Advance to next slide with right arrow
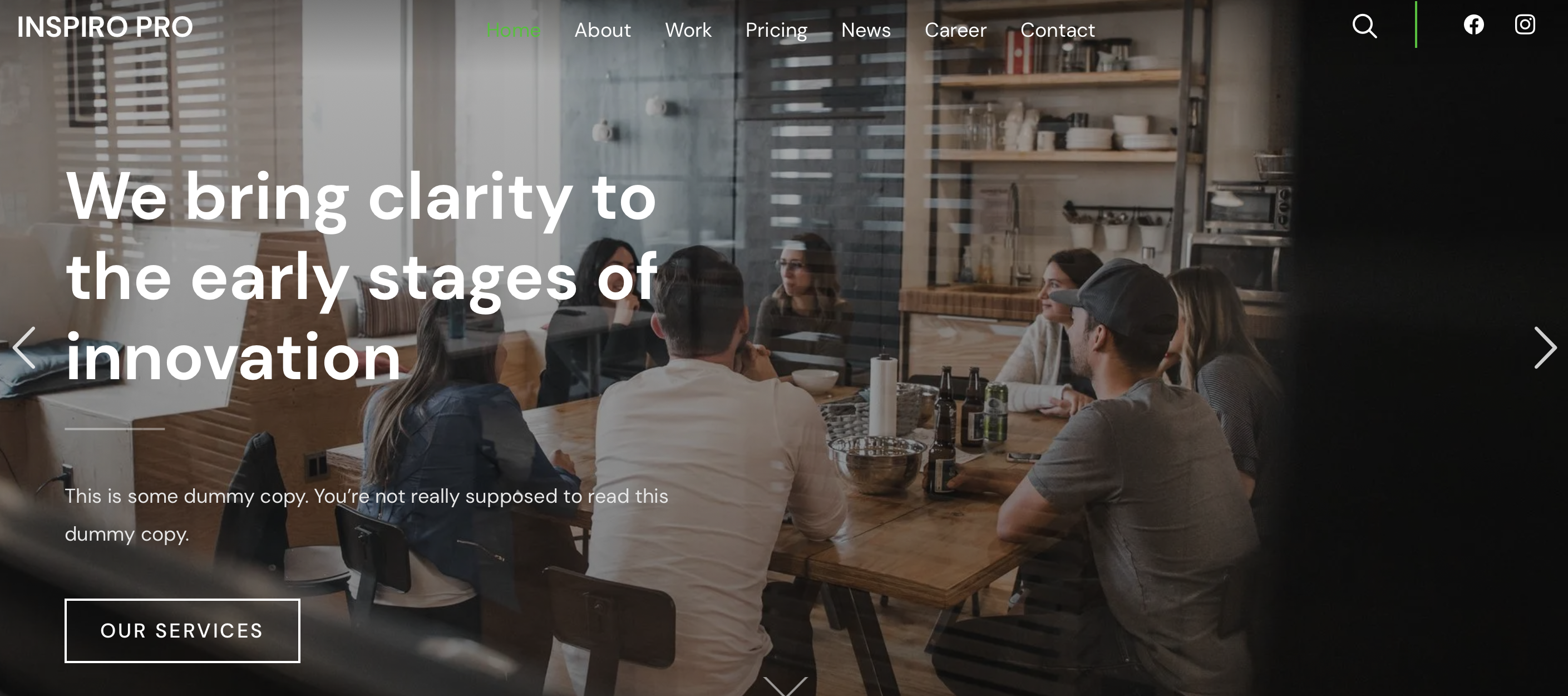Image resolution: width=1568 pixels, height=696 pixels. (x=1545, y=347)
